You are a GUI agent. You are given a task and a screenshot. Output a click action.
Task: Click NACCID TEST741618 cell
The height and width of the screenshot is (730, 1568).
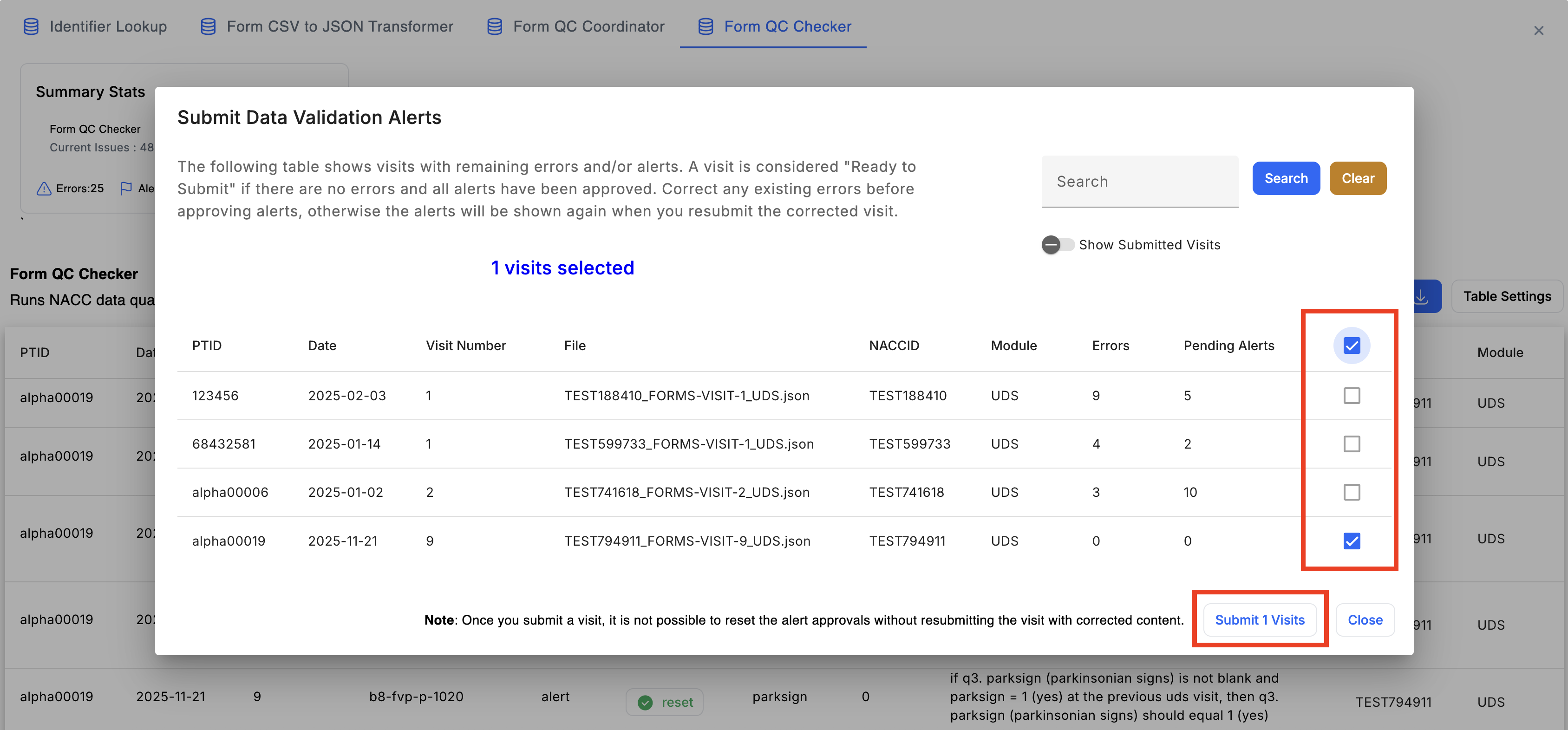(x=906, y=492)
